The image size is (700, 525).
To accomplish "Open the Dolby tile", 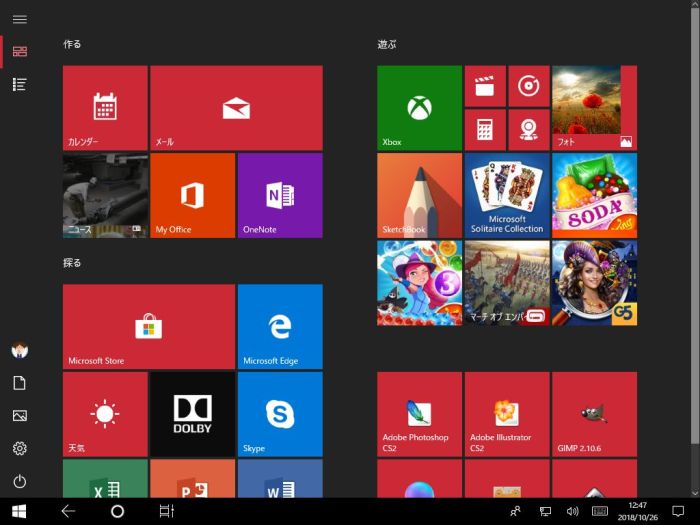I will point(192,413).
